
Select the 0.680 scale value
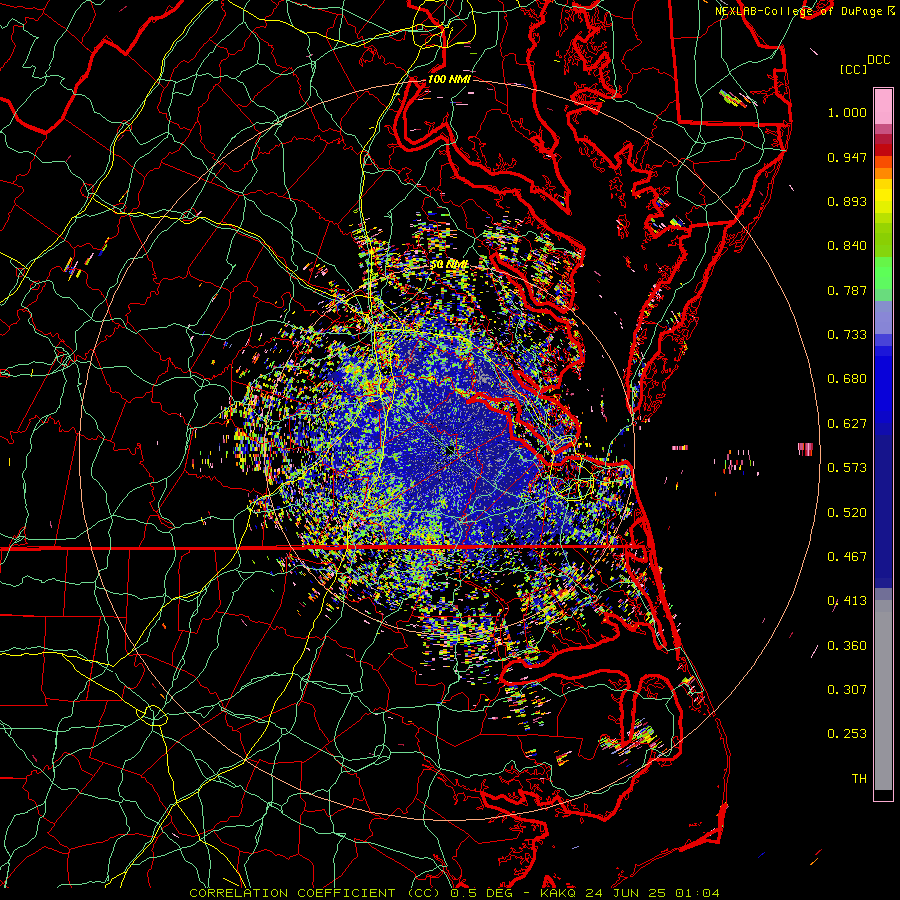tap(847, 379)
